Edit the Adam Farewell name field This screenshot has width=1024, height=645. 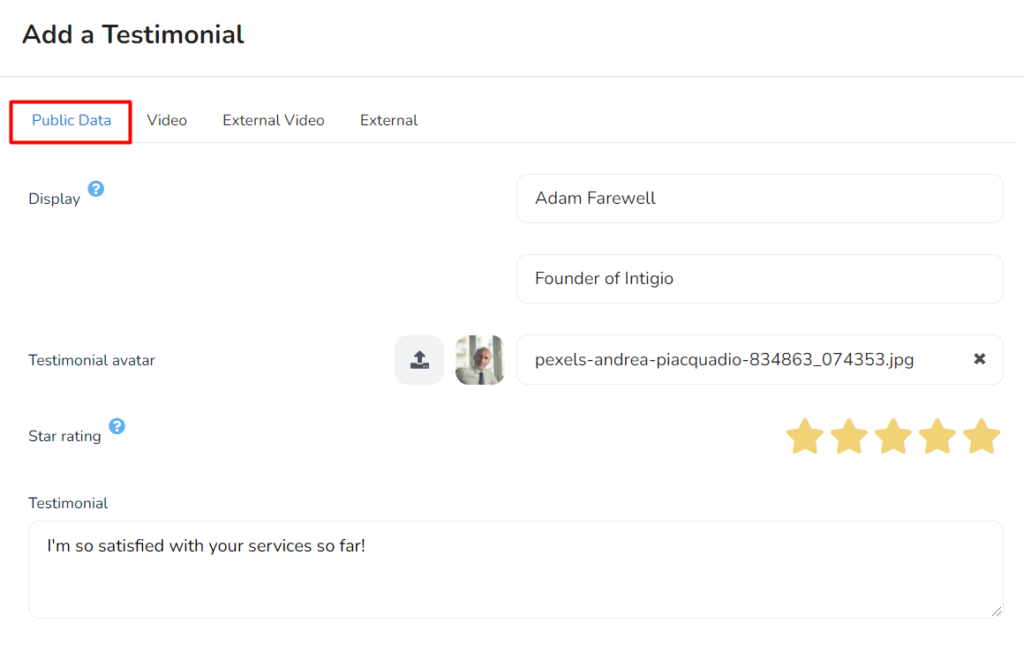tap(760, 198)
